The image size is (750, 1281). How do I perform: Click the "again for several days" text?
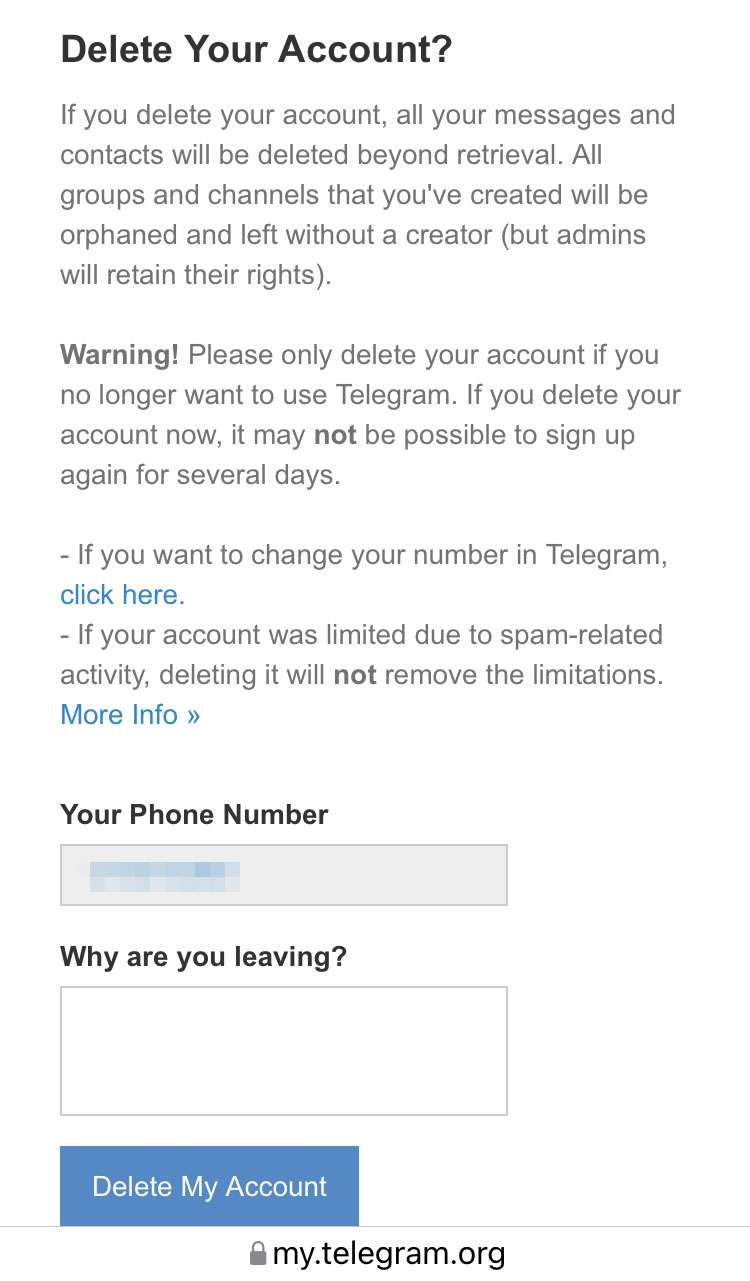200,475
